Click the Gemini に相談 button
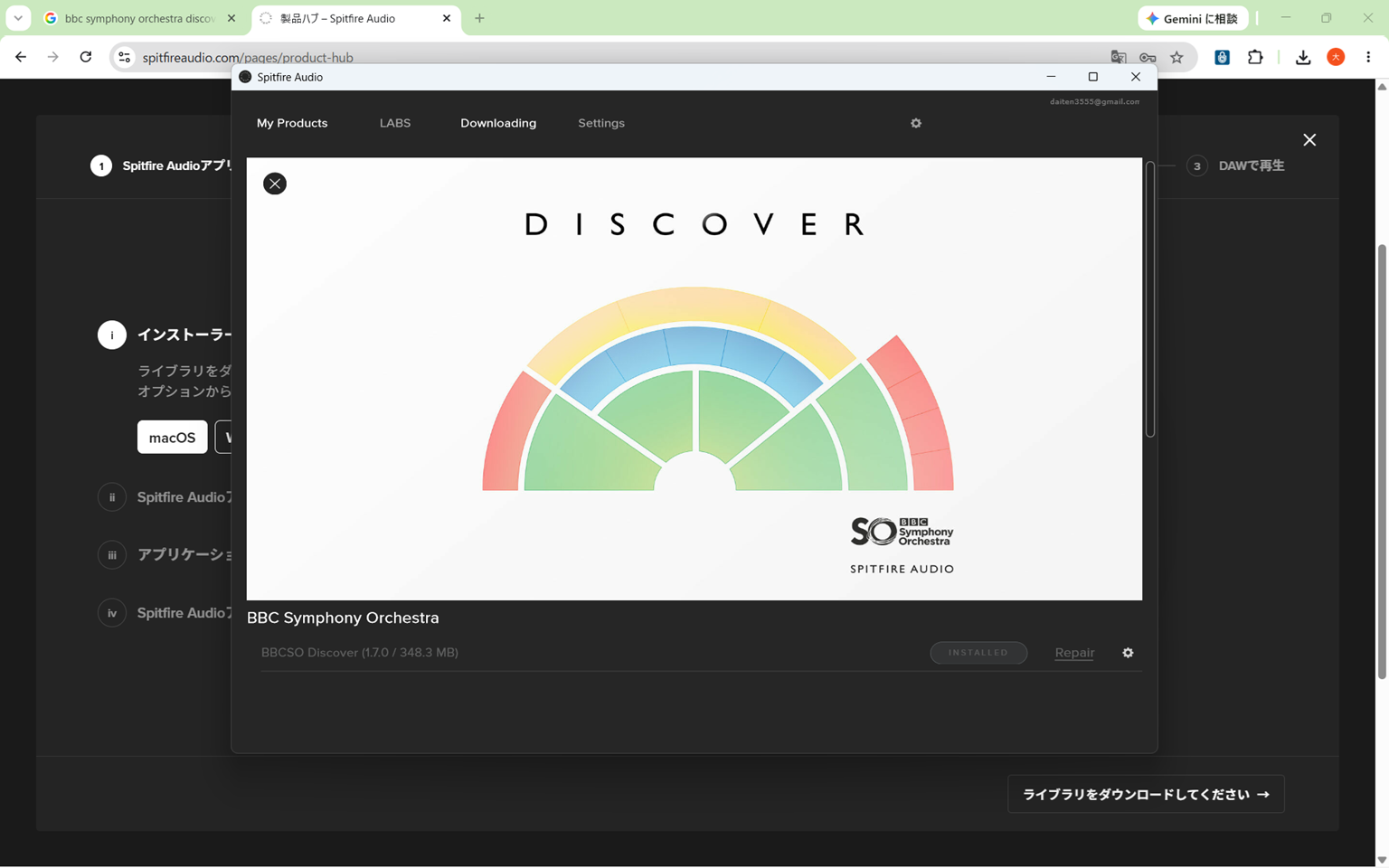Screen dimensions: 1389x868 click(x=1193, y=18)
